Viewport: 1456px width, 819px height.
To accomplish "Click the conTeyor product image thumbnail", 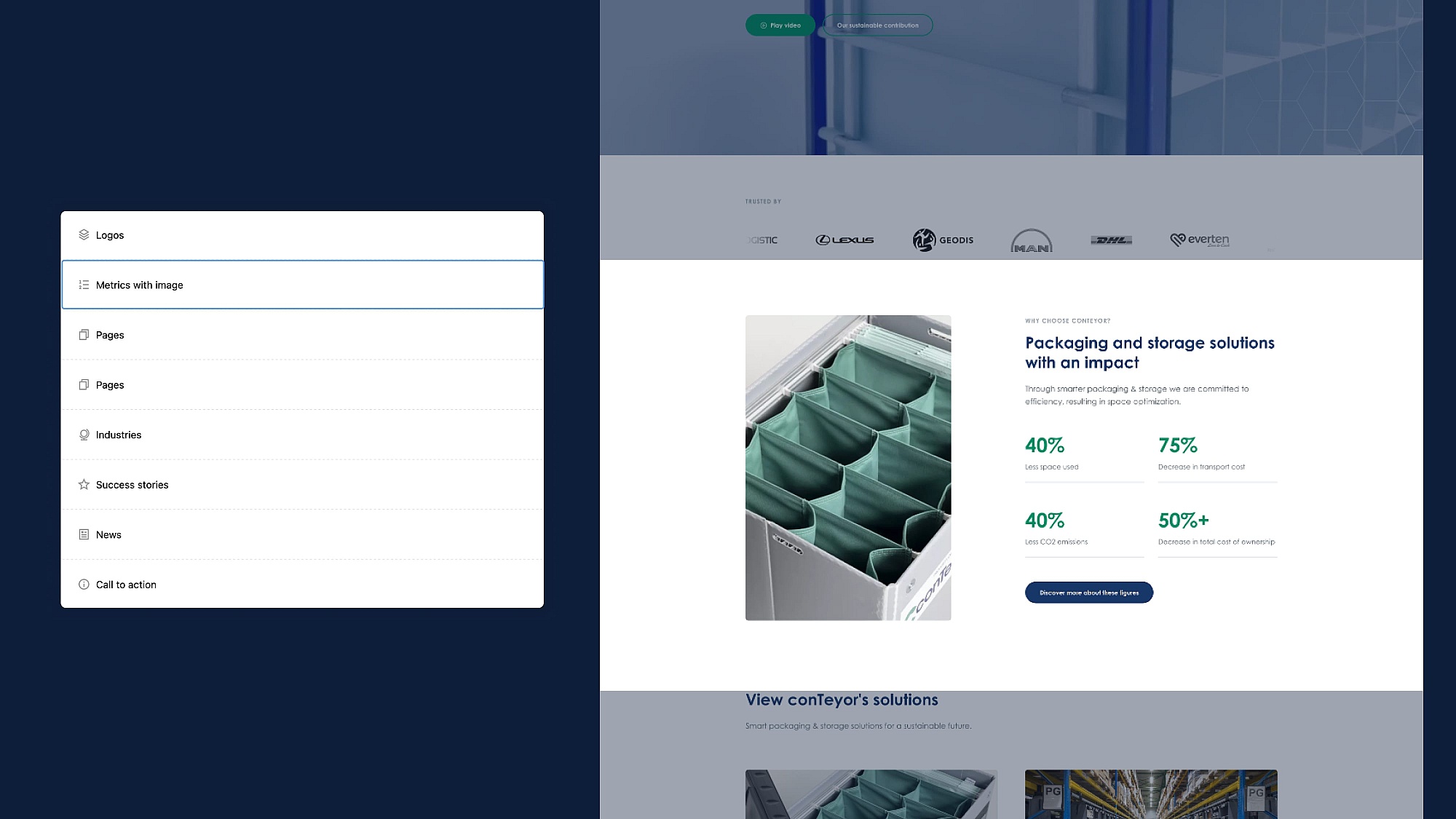I will pyautogui.click(x=848, y=467).
